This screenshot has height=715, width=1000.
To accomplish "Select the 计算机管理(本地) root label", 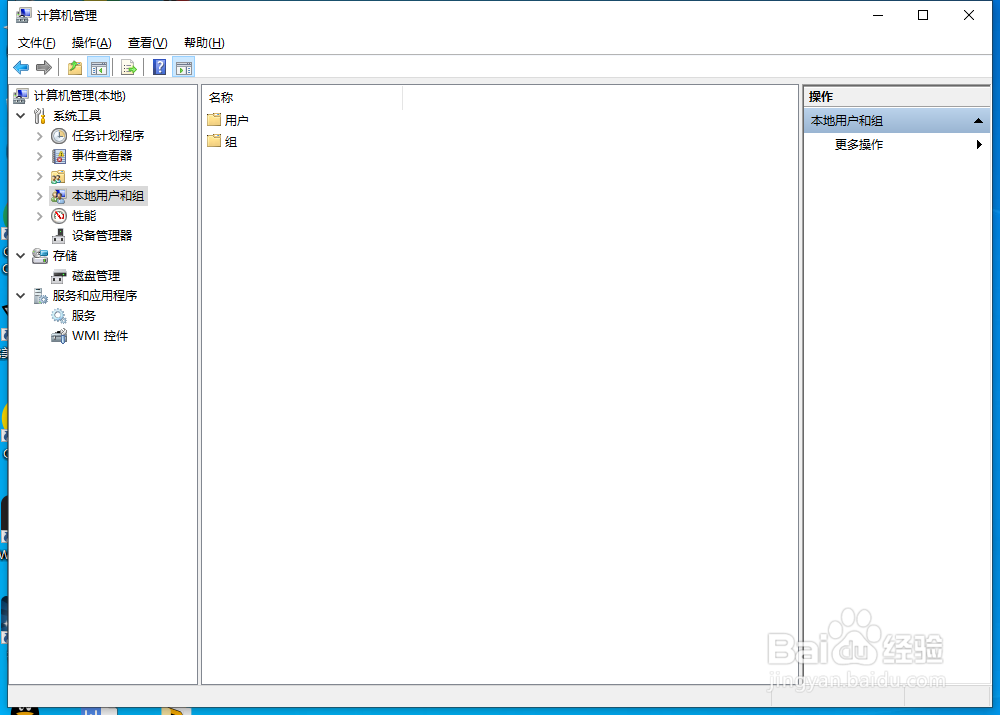I will tap(80, 96).
